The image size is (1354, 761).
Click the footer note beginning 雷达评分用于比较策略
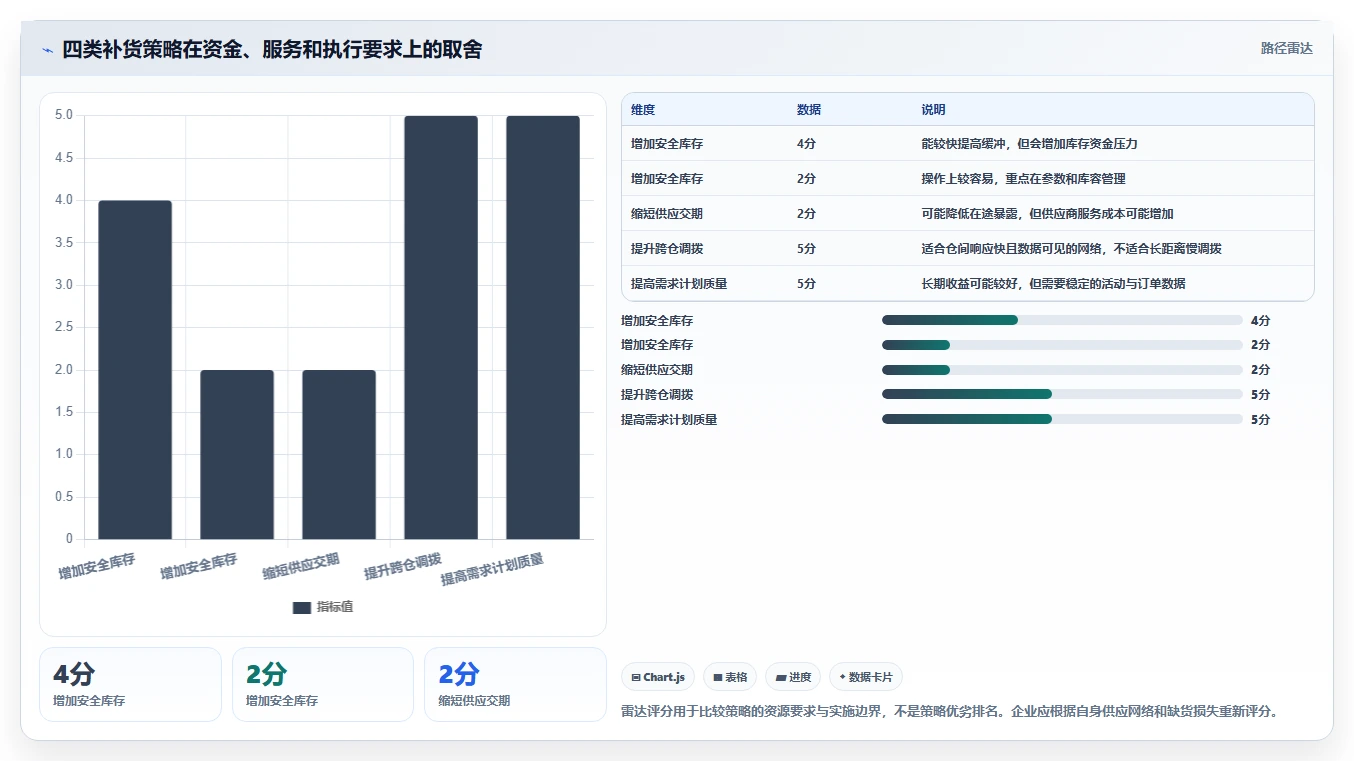[x=950, y=712]
